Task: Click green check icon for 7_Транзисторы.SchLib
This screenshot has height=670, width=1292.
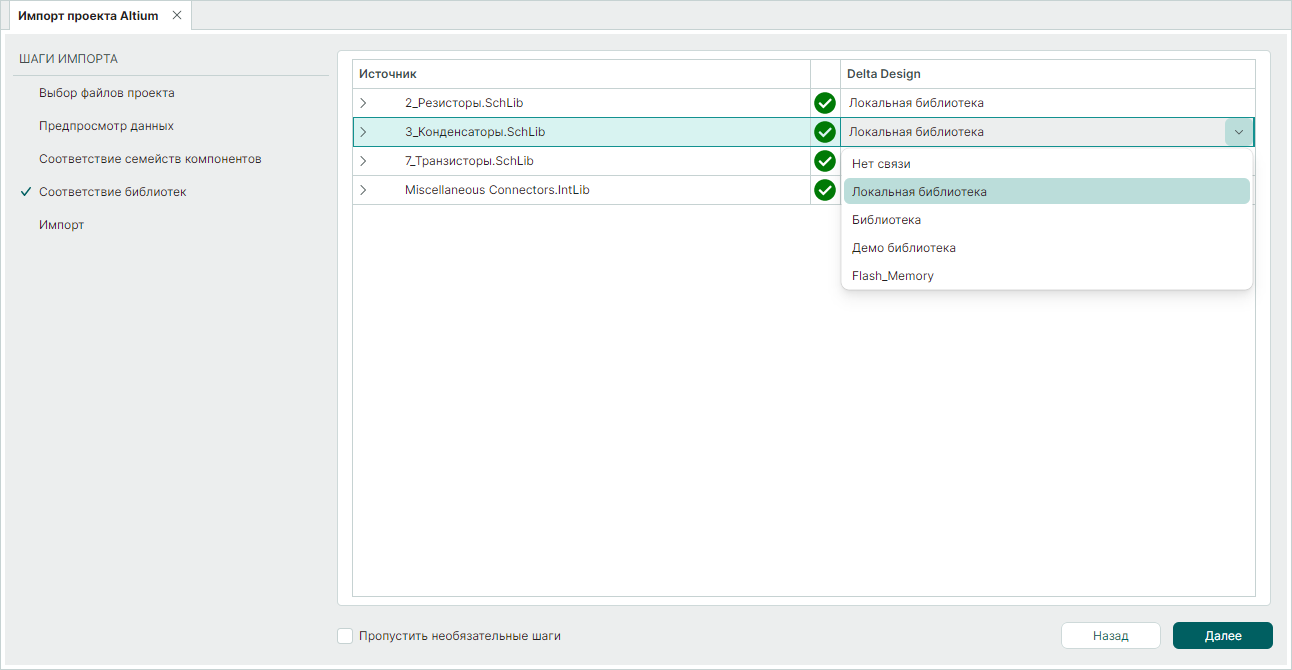Action: click(x=825, y=161)
